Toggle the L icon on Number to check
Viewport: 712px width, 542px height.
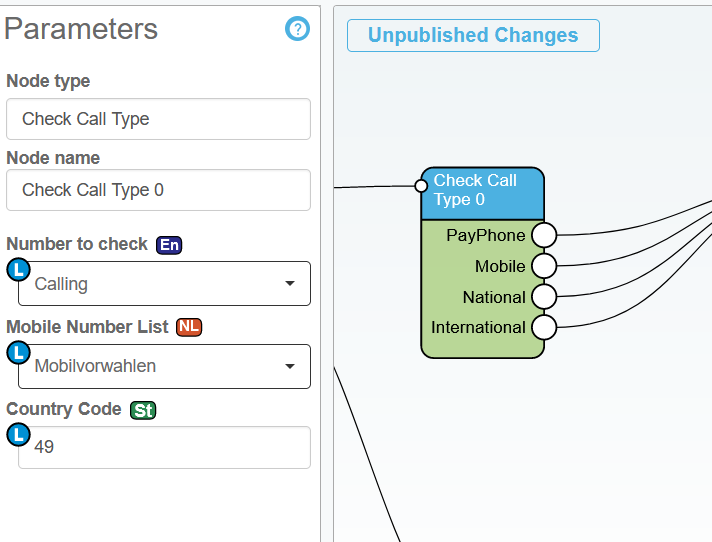(x=18, y=269)
